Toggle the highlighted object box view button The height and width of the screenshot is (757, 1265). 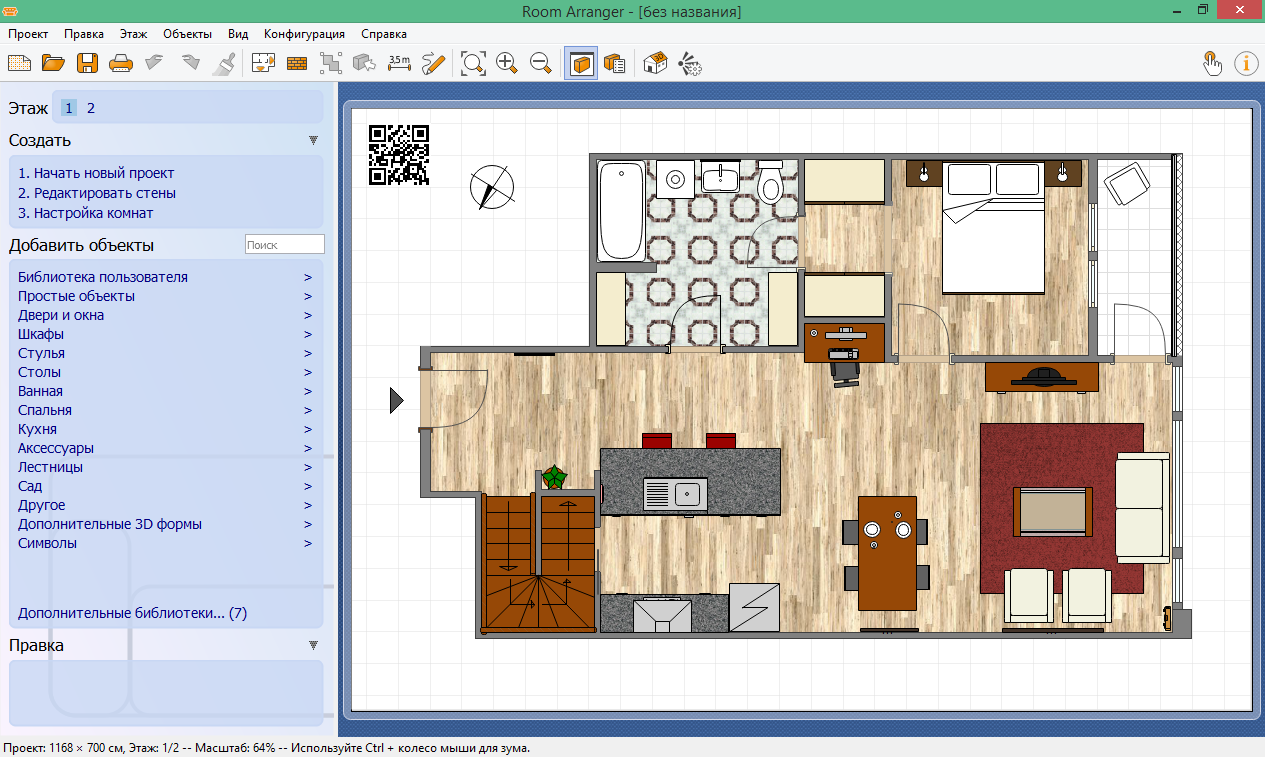[581, 64]
